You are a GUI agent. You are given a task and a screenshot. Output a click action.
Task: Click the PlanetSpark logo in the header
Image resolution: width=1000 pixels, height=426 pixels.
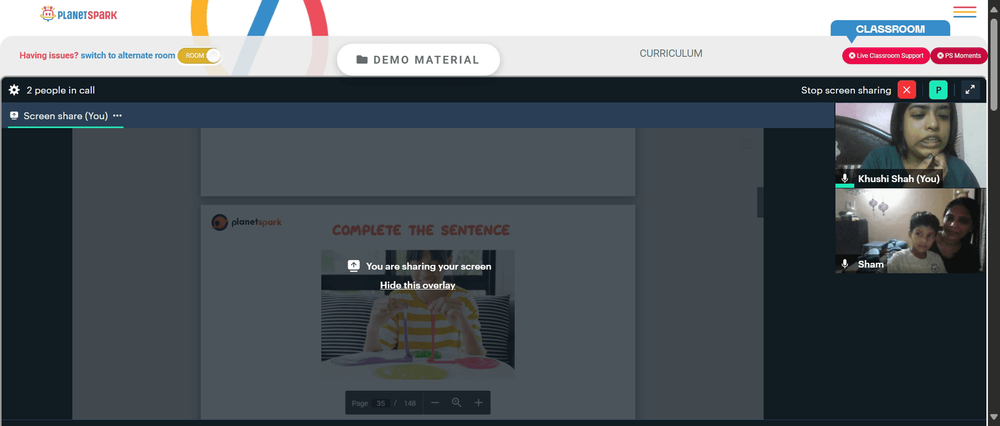[x=78, y=14]
